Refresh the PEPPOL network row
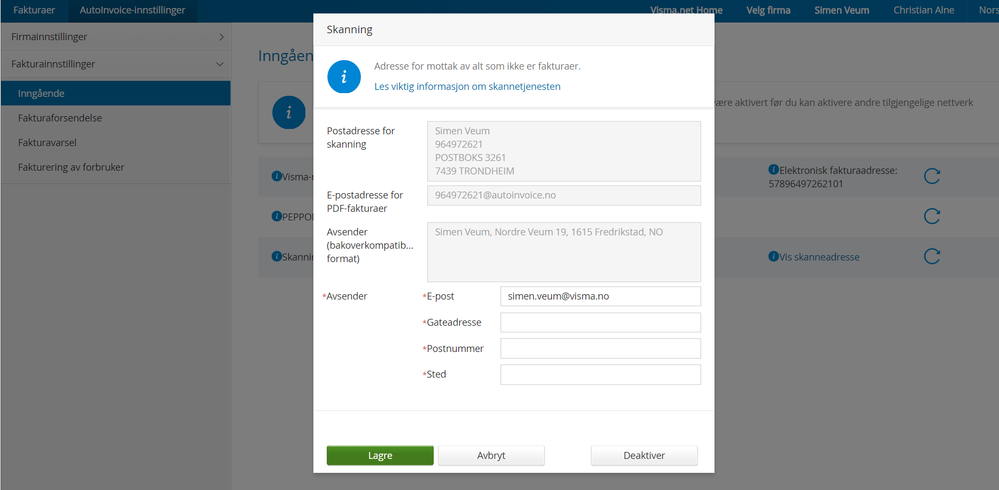The width and height of the screenshot is (999, 490). coord(932,216)
